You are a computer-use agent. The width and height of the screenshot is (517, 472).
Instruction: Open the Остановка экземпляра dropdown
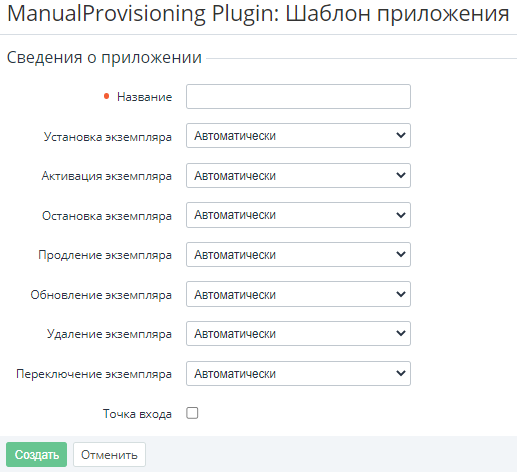click(298, 215)
